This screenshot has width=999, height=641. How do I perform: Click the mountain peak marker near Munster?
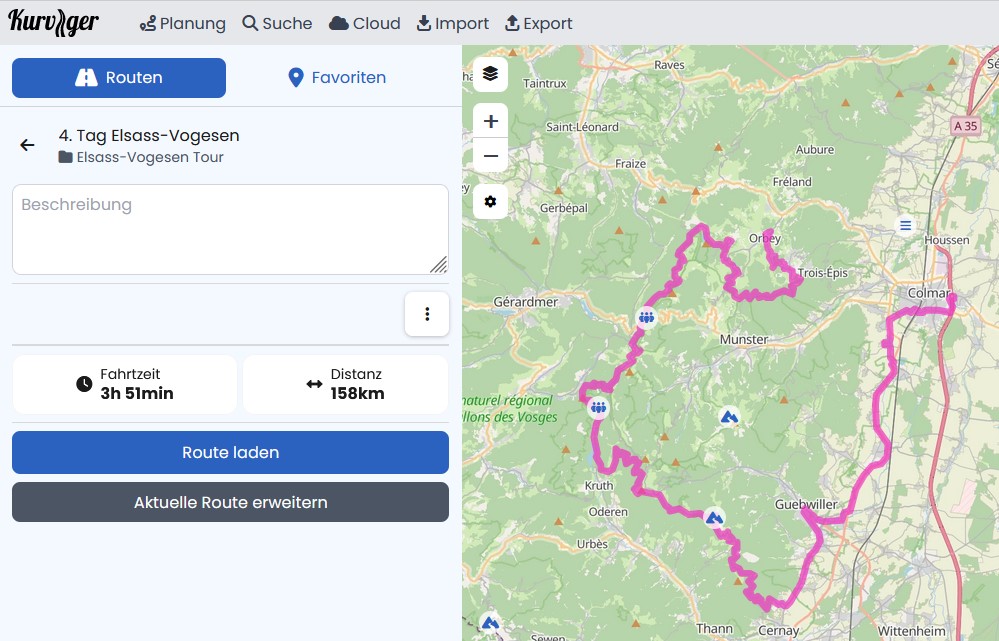(730, 416)
